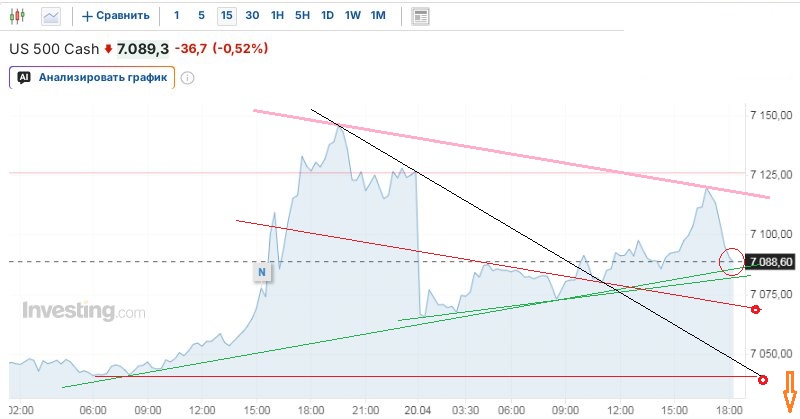
Task: Select the 1 minute timeframe
Action: point(177,15)
